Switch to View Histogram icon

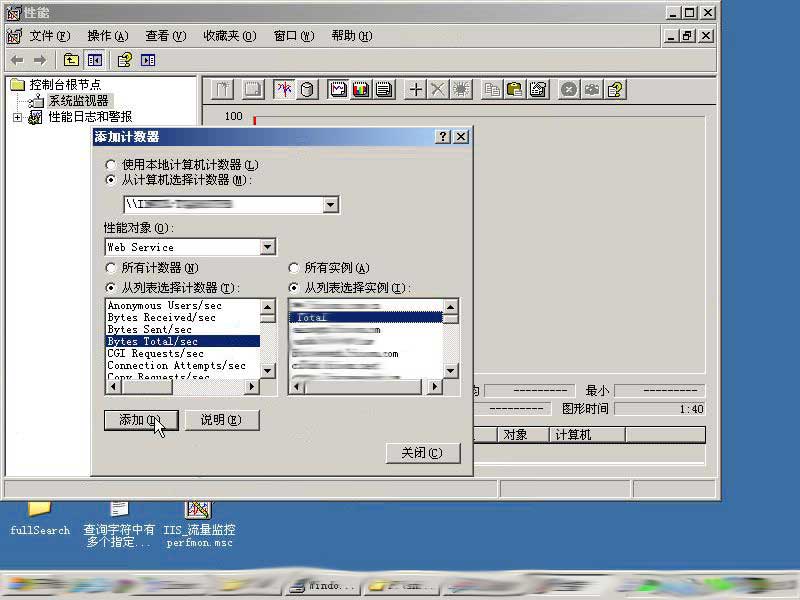coord(361,90)
